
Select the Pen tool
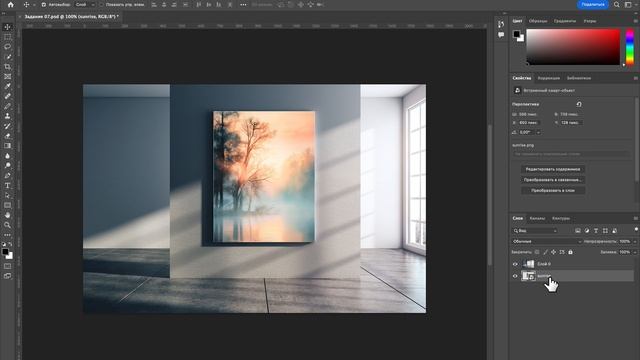[x=7, y=176]
